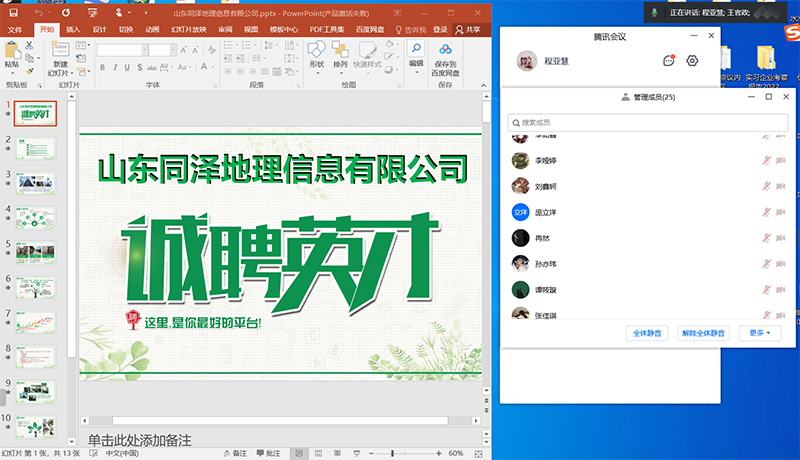This screenshot has width=800, height=460.
Task: Open the 插入 ribbon tab
Action: pyautogui.click(x=73, y=30)
